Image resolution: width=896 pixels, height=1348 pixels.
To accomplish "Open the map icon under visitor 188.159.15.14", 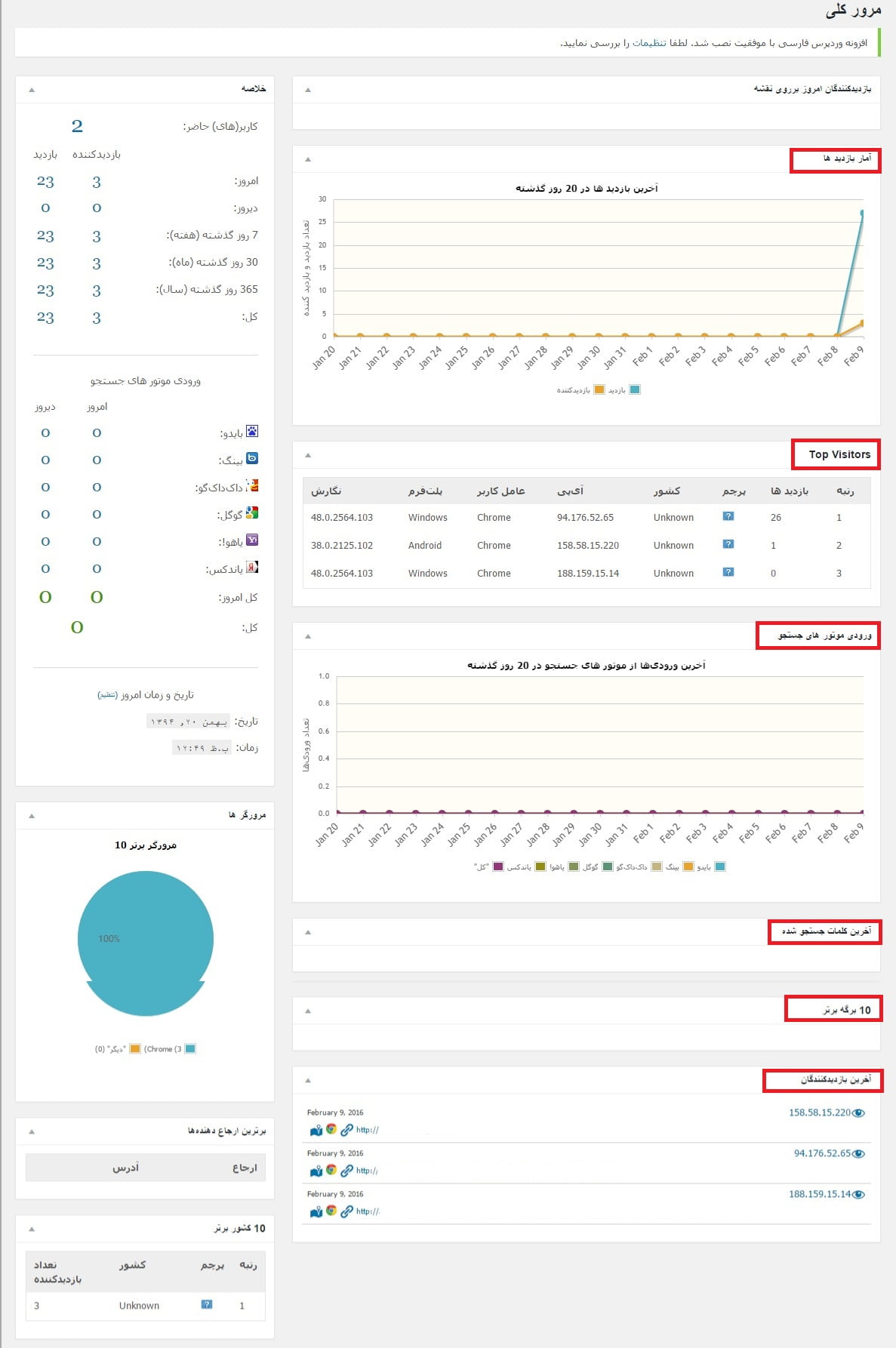I will pos(316,1211).
